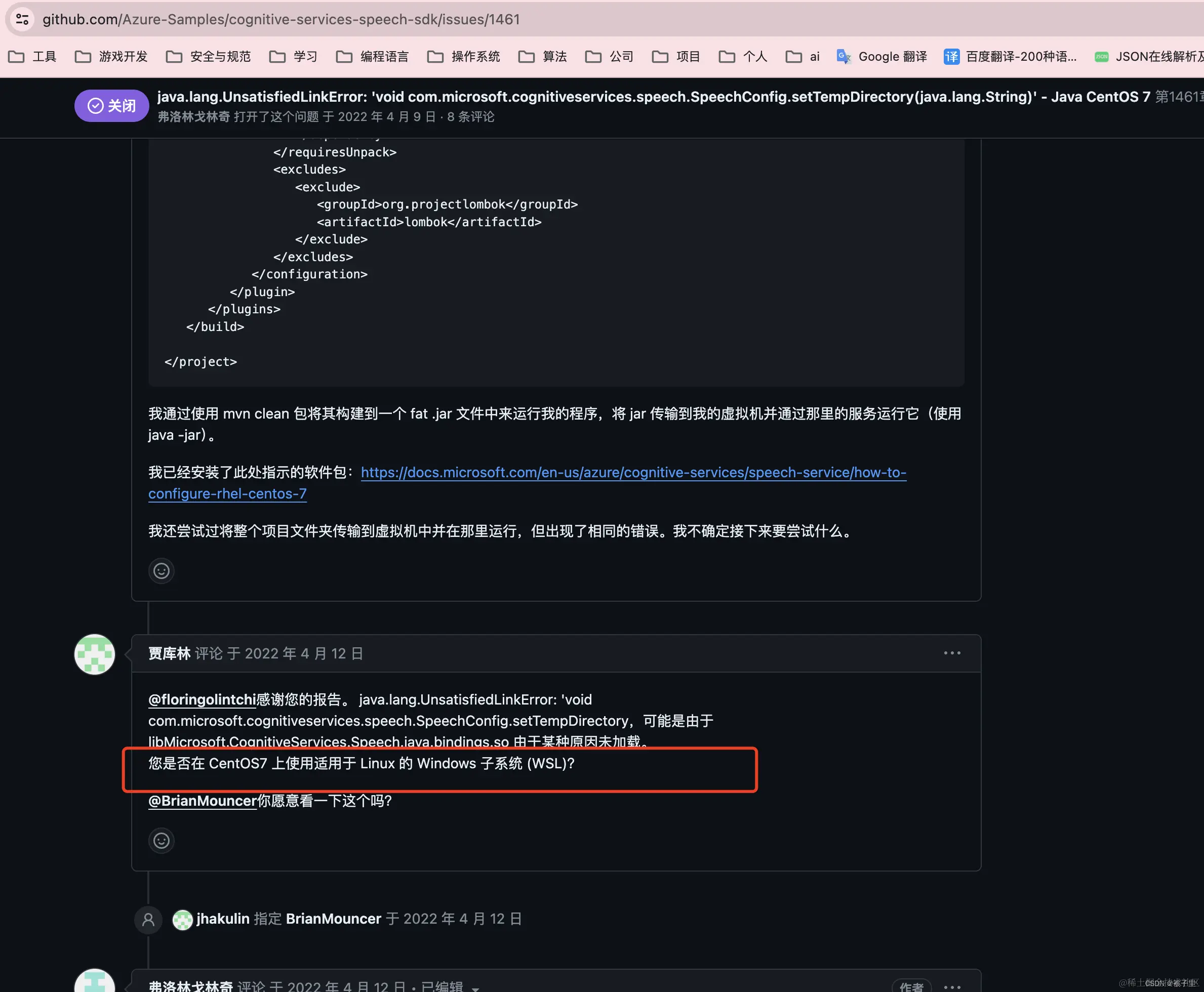The height and width of the screenshot is (992, 1204).
Task: Open @floringolintchi's profile link
Action: coord(201,699)
